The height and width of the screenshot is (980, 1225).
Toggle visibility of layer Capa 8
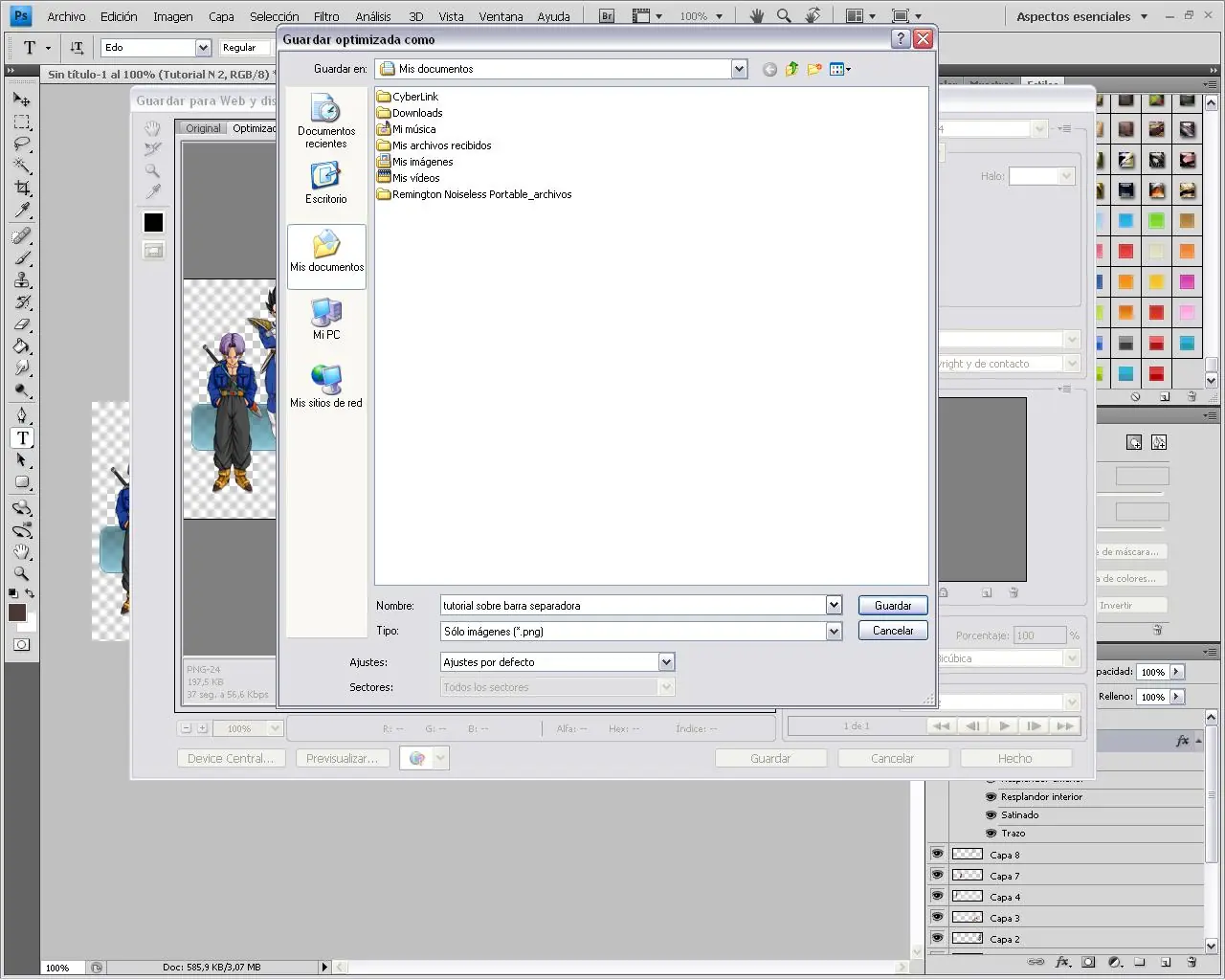pyautogui.click(x=937, y=854)
